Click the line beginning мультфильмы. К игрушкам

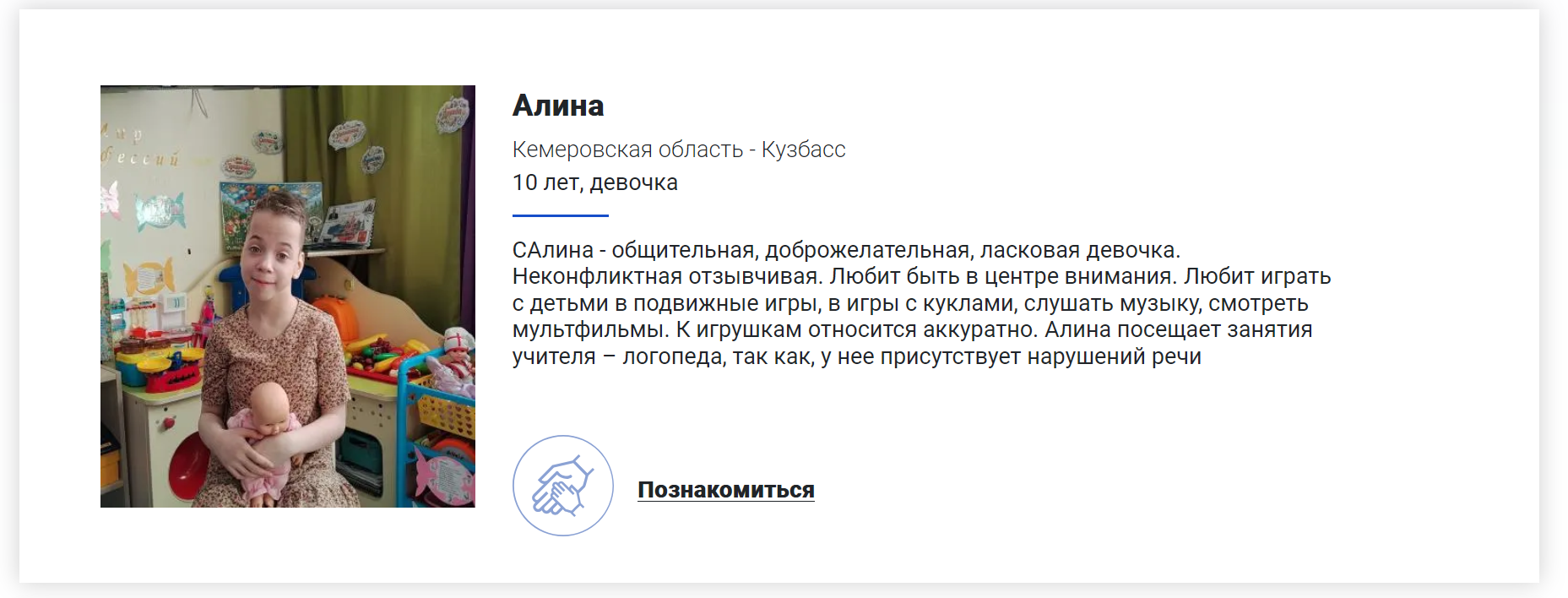912,329
